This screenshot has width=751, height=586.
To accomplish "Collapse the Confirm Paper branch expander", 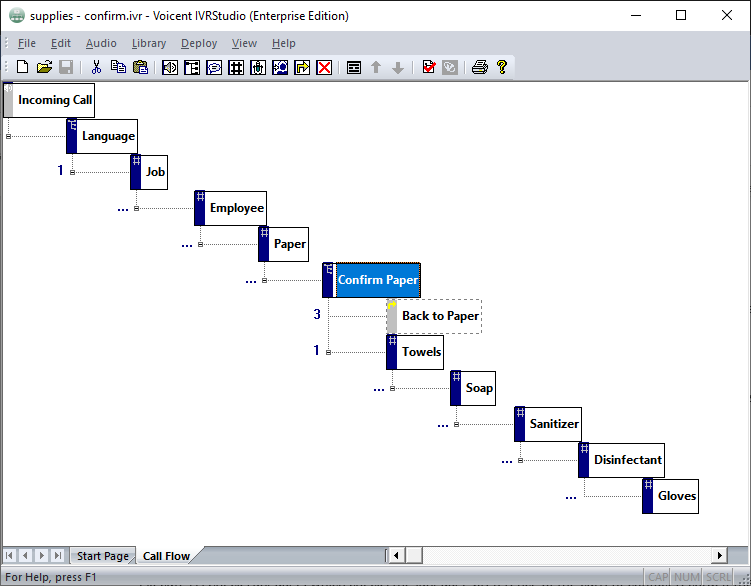I will click(x=264, y=280).
